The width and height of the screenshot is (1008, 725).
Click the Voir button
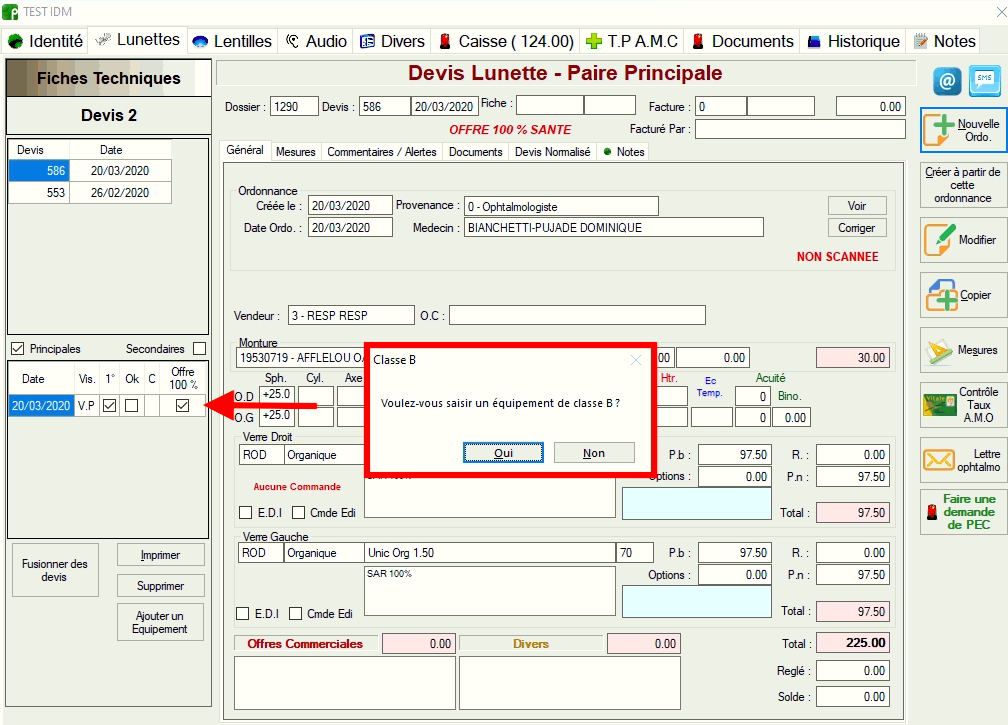pyautogui.click(x=857, y=206)
